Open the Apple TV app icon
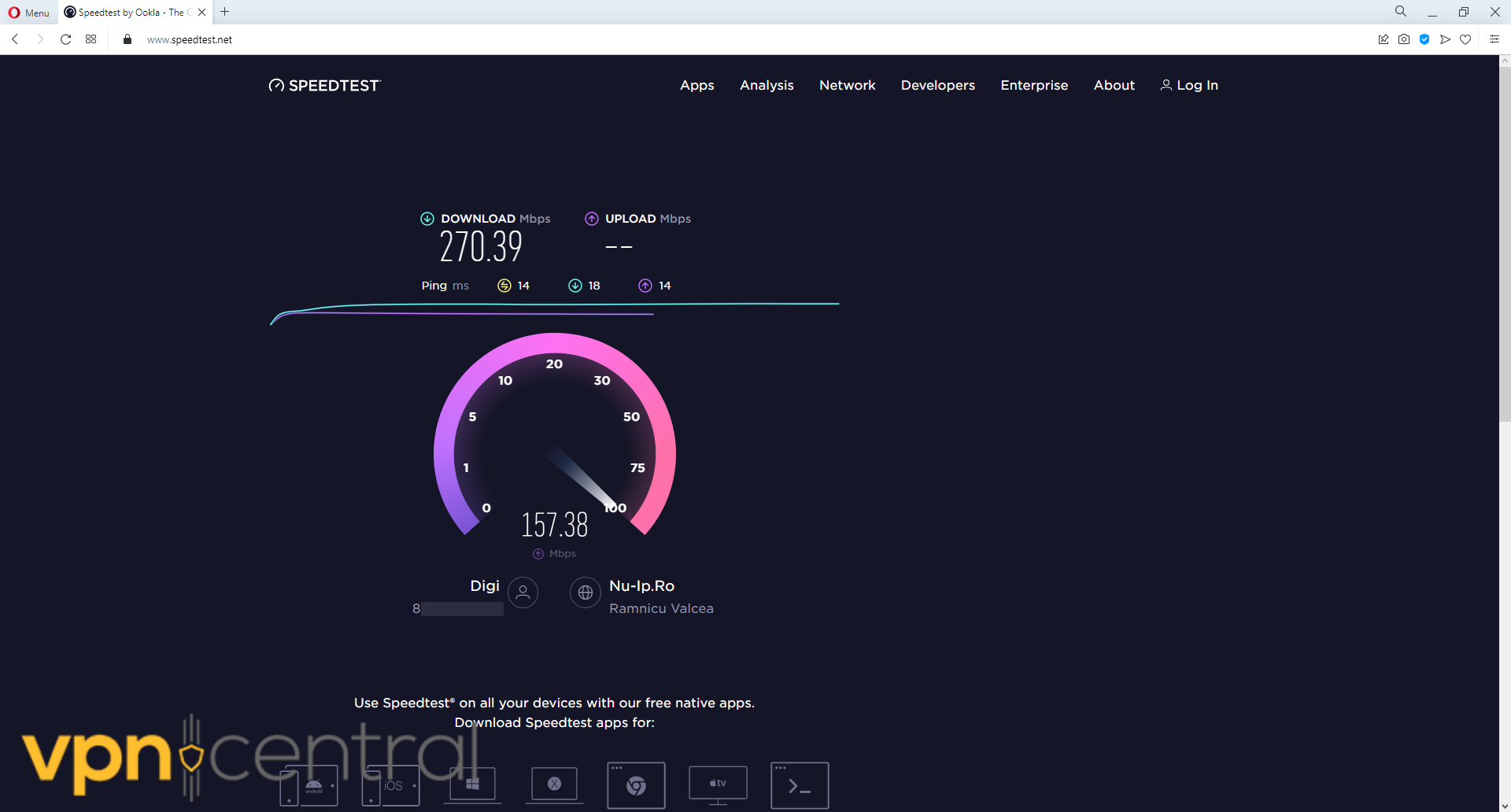1511x812 pixels. (x=718, y=784)
